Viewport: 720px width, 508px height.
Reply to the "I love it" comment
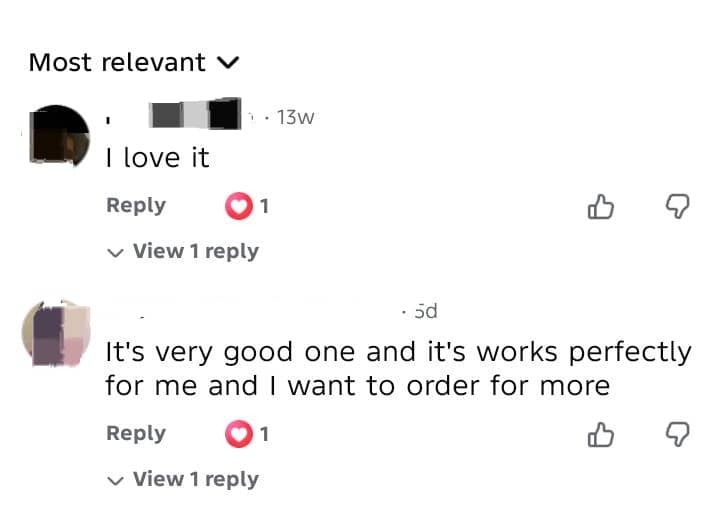[136, 205]
